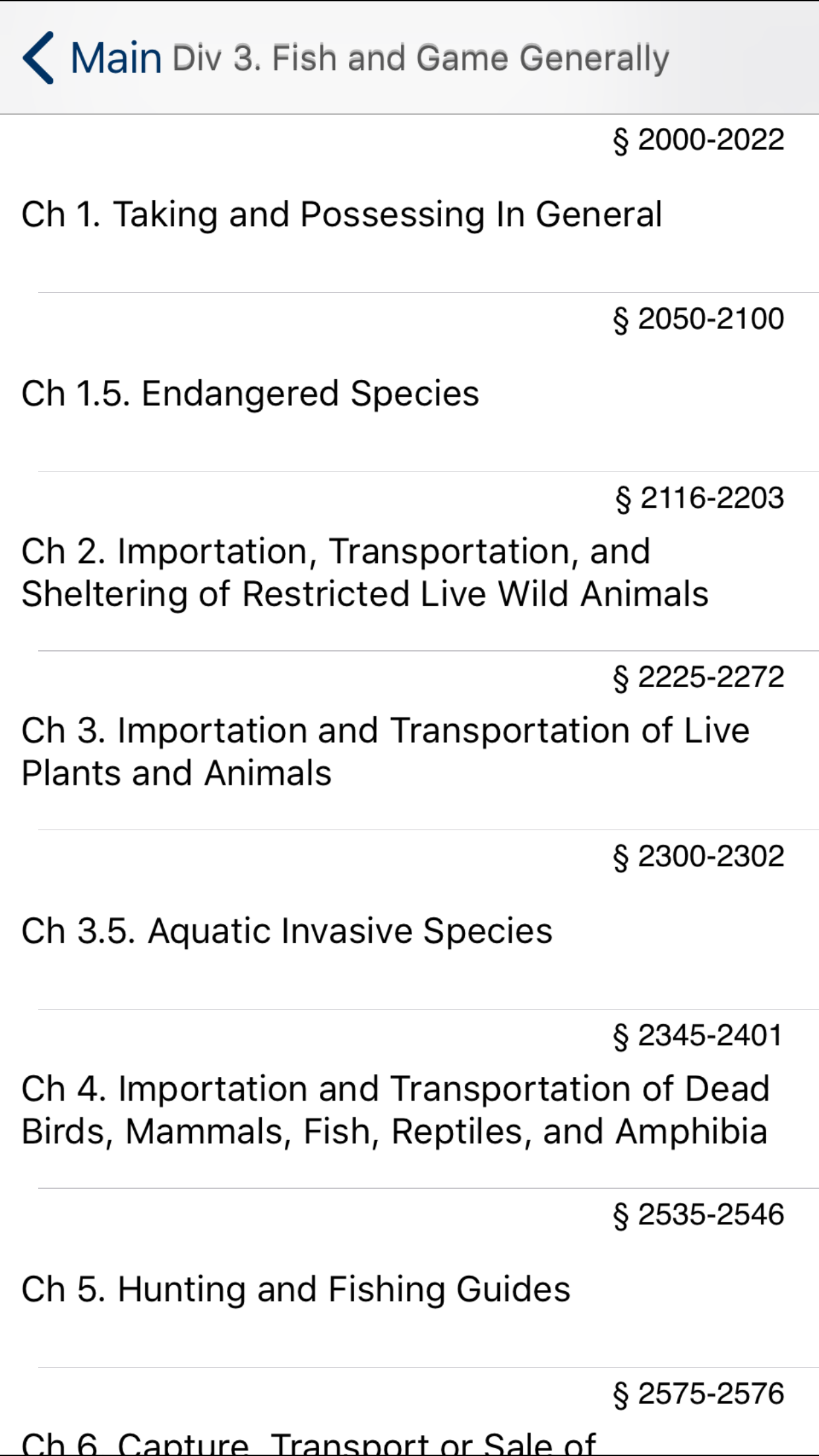Choose the § 2345-2401 section label
Screen dimensions: 819x1456
click(697, 1035)
